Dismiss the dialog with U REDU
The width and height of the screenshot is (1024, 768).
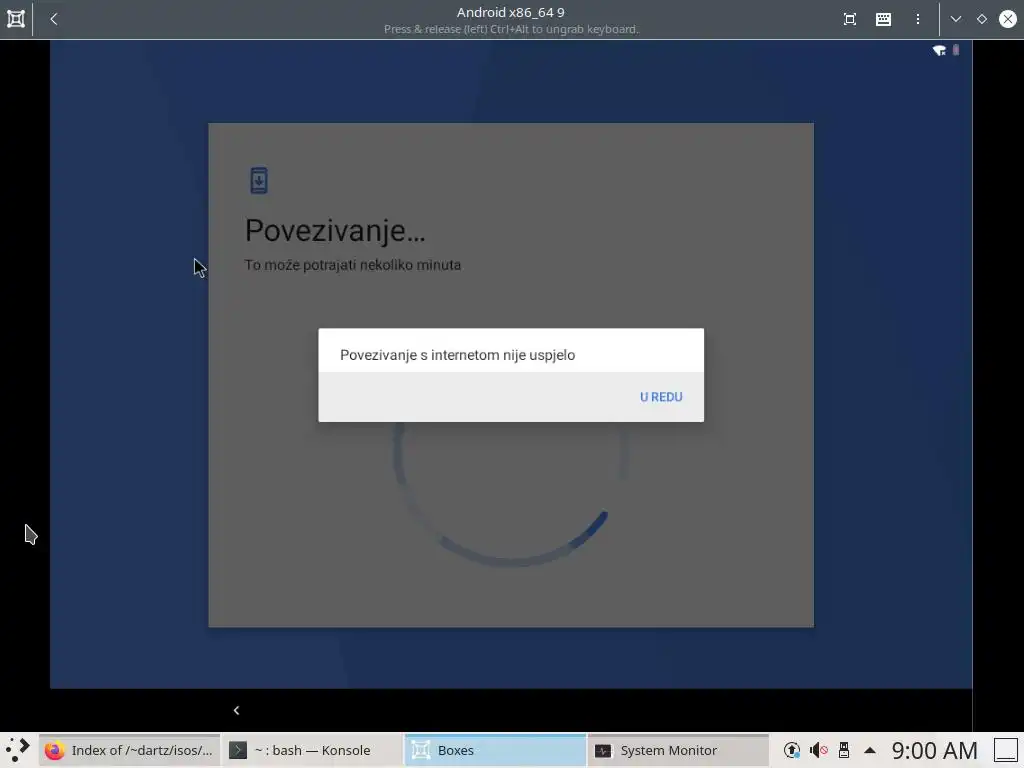(661, 397)
